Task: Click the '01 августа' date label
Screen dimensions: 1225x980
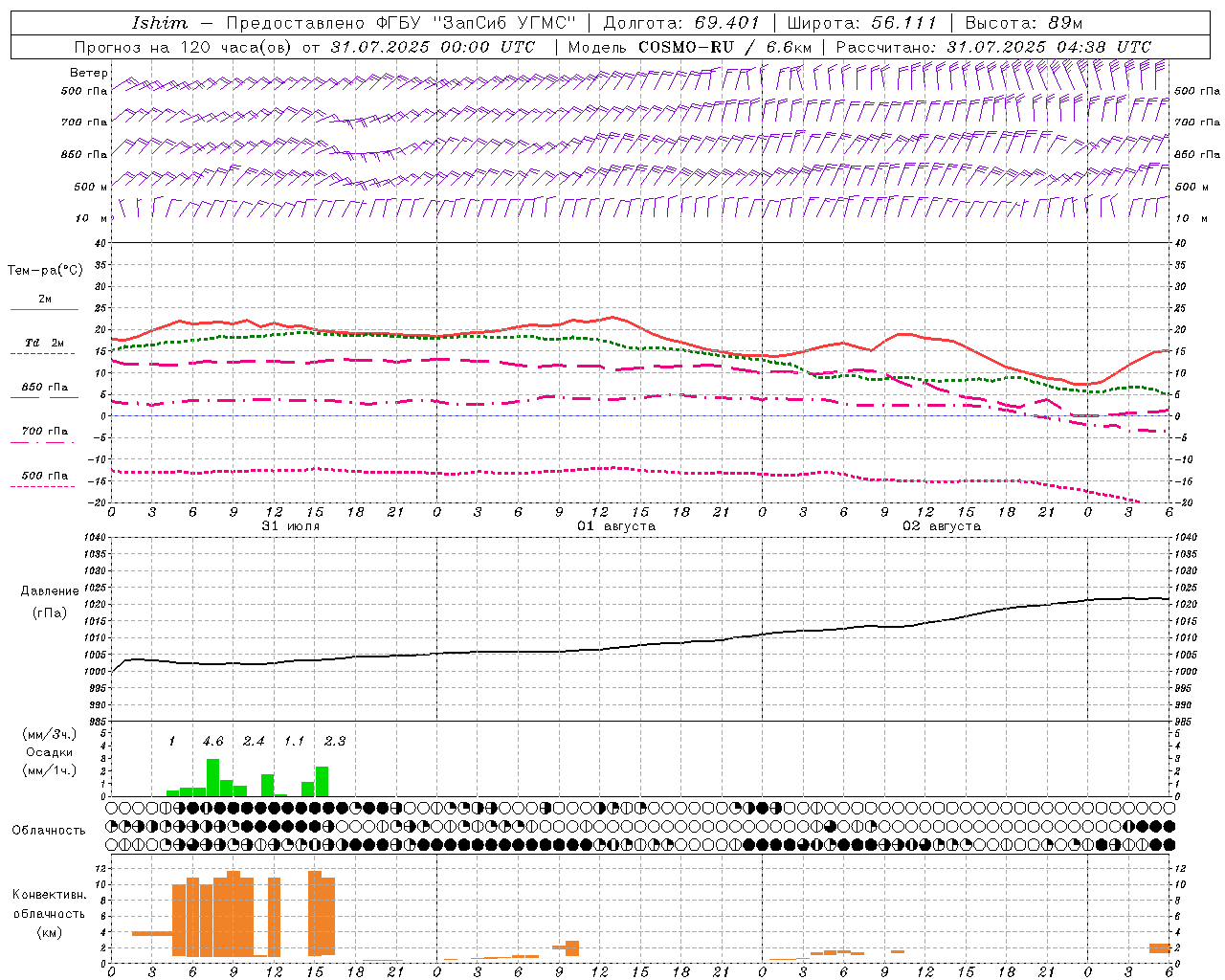Action: [x=616, y=526]
